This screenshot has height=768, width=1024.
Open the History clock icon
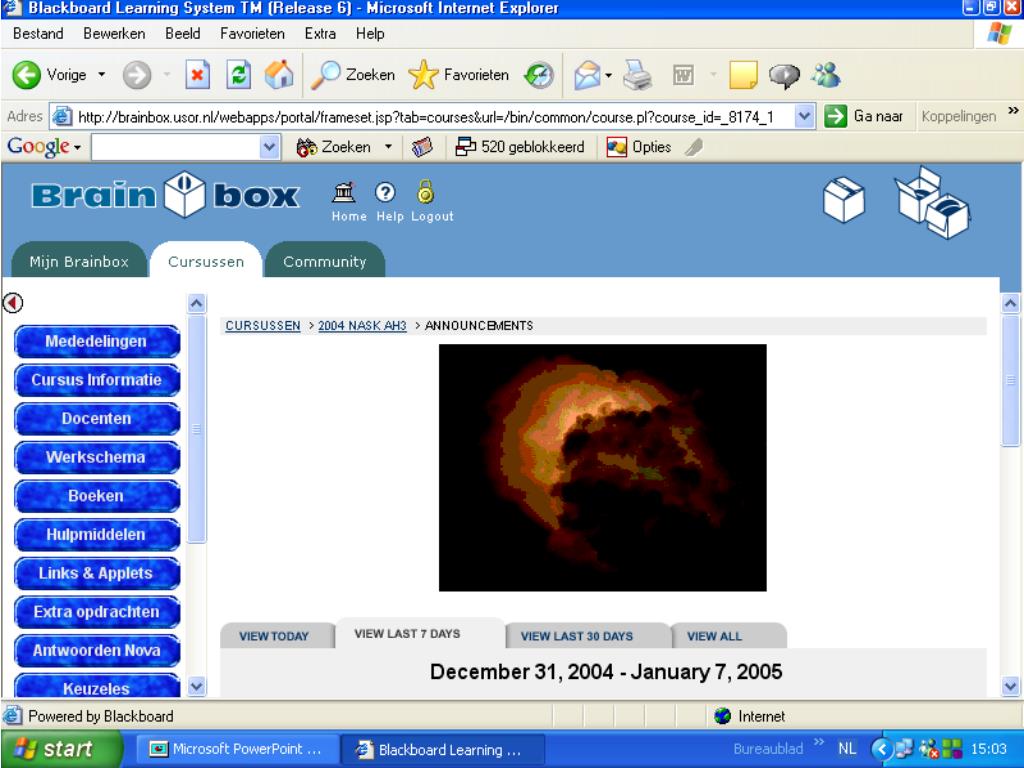(539, 75)
